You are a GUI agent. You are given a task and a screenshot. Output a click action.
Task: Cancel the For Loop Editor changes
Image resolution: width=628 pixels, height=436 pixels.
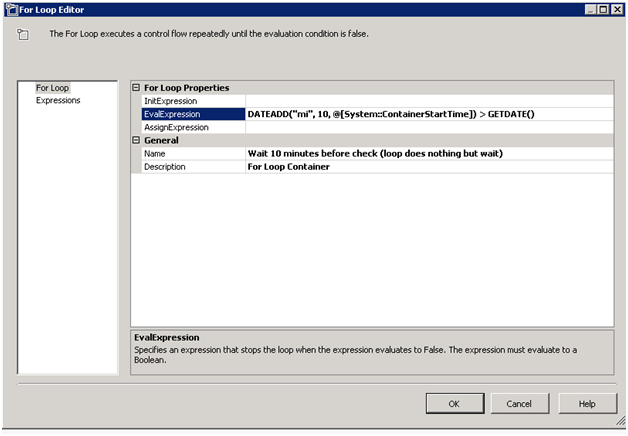coord(518,403)
